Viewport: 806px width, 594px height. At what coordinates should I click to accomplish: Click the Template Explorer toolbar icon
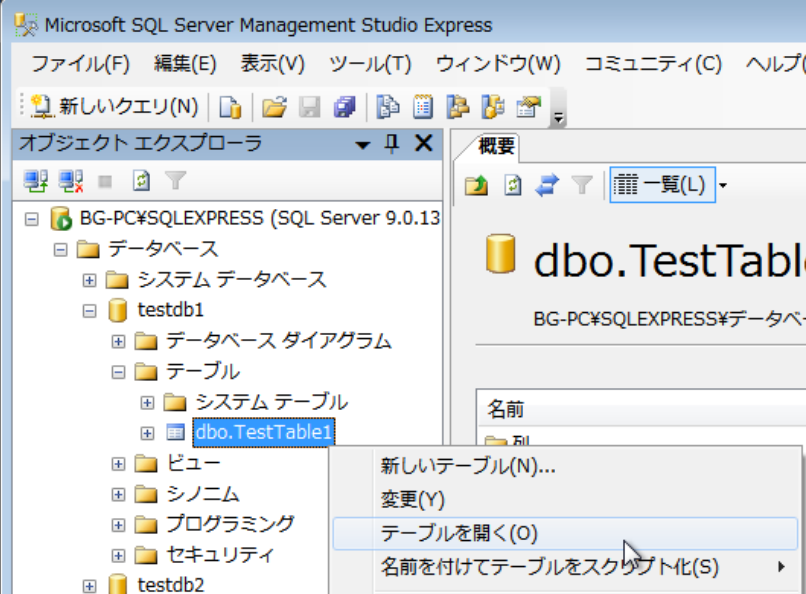tap(493, 107)
